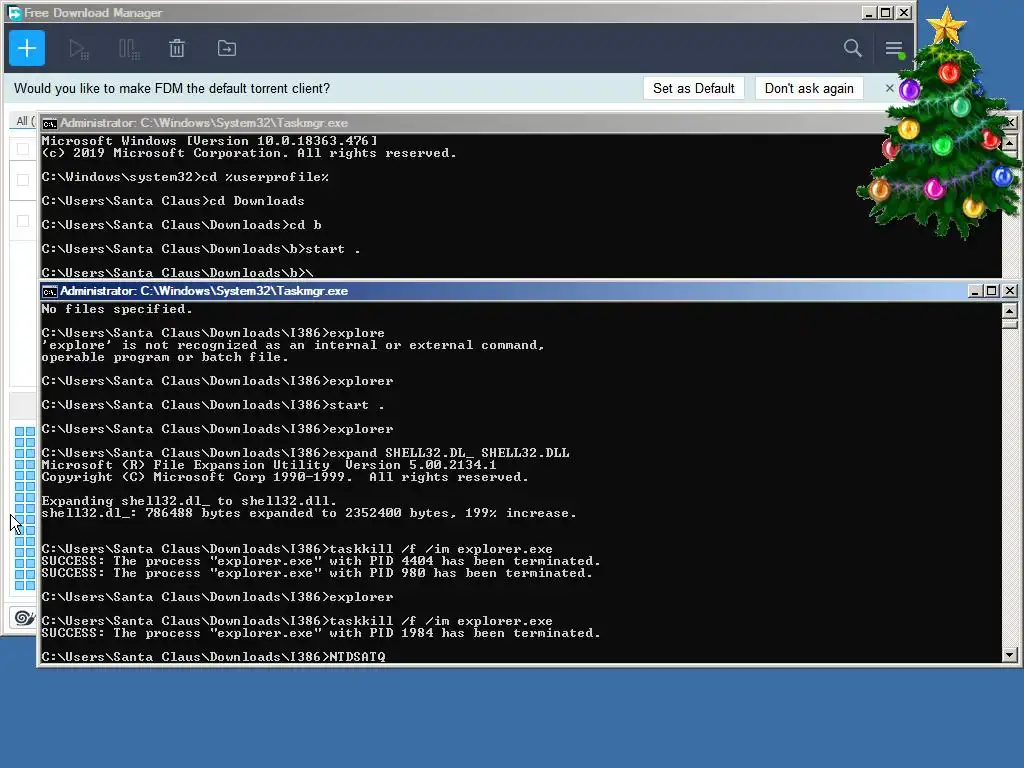Click the FDM app icon in title bar
Viewport: 1024px width, 768px height.
(x=14, y=12)
